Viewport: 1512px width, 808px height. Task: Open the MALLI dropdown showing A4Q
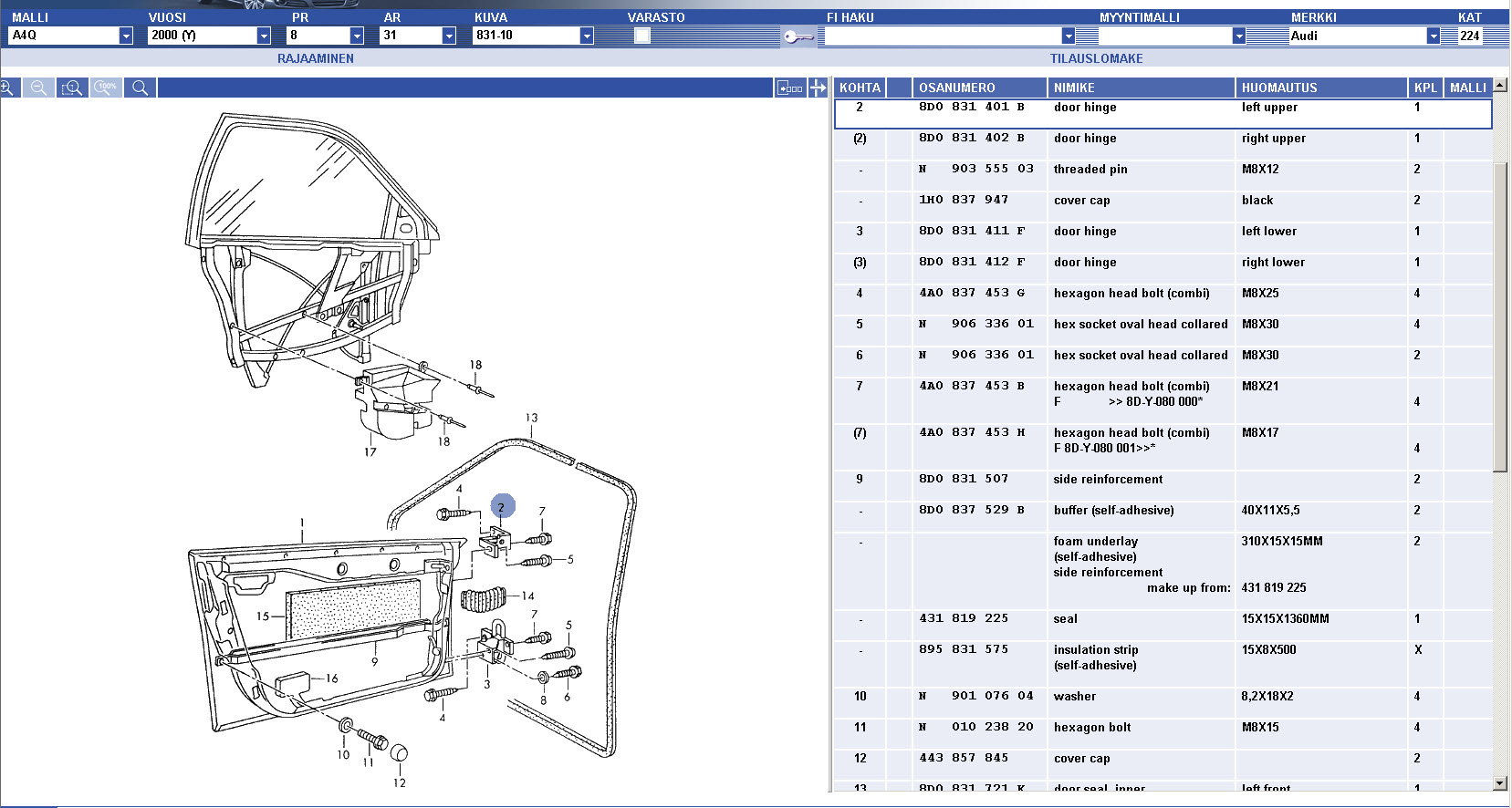[x=126, y=36]
